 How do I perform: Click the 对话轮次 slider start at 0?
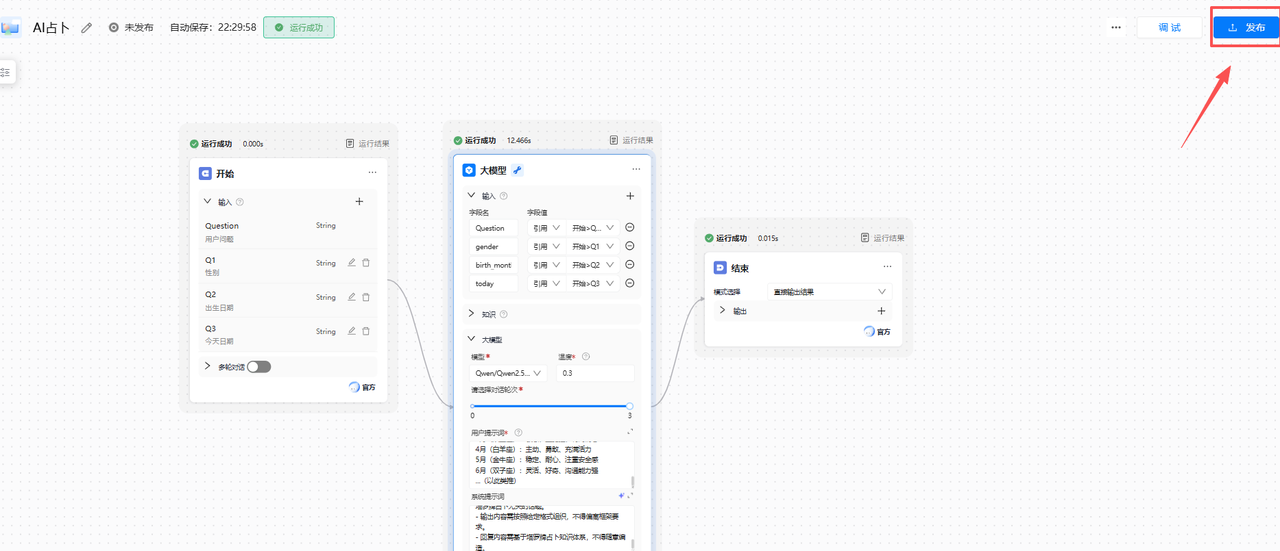tap(473, 406)
